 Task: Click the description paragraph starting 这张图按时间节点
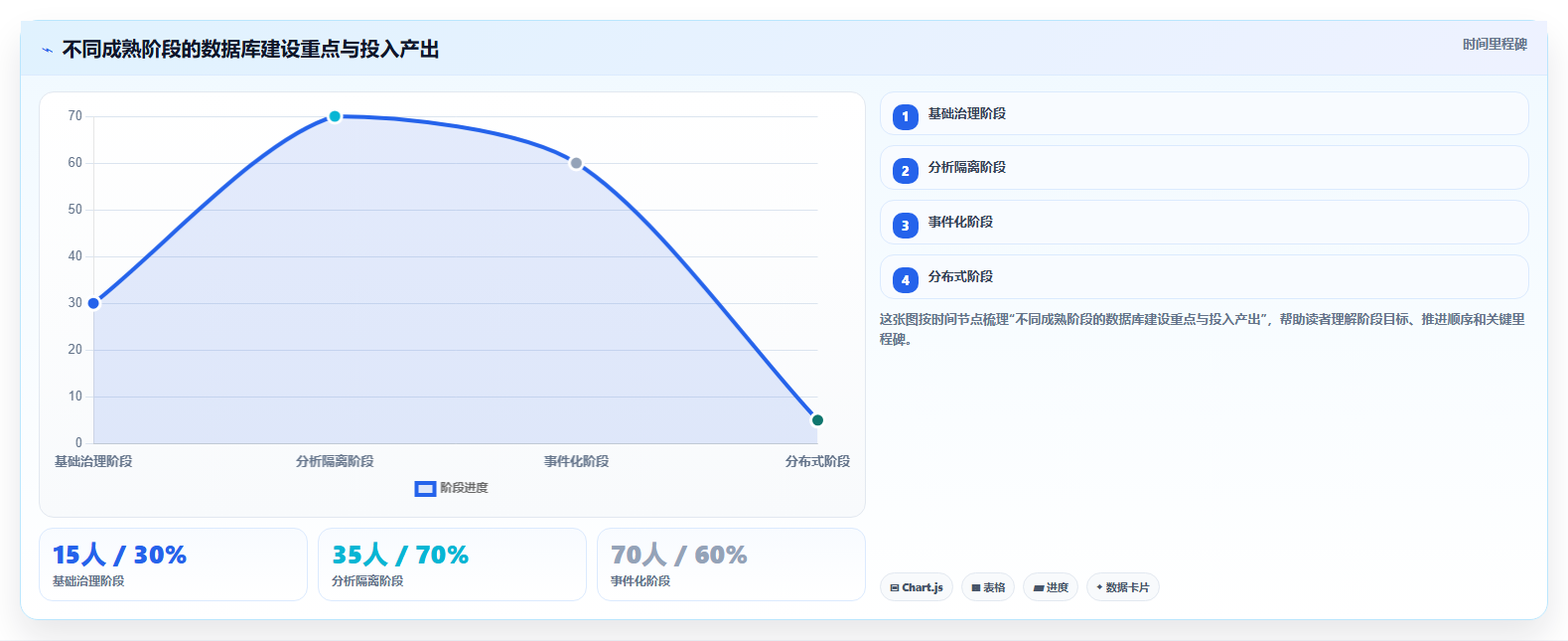point(1202,329)
